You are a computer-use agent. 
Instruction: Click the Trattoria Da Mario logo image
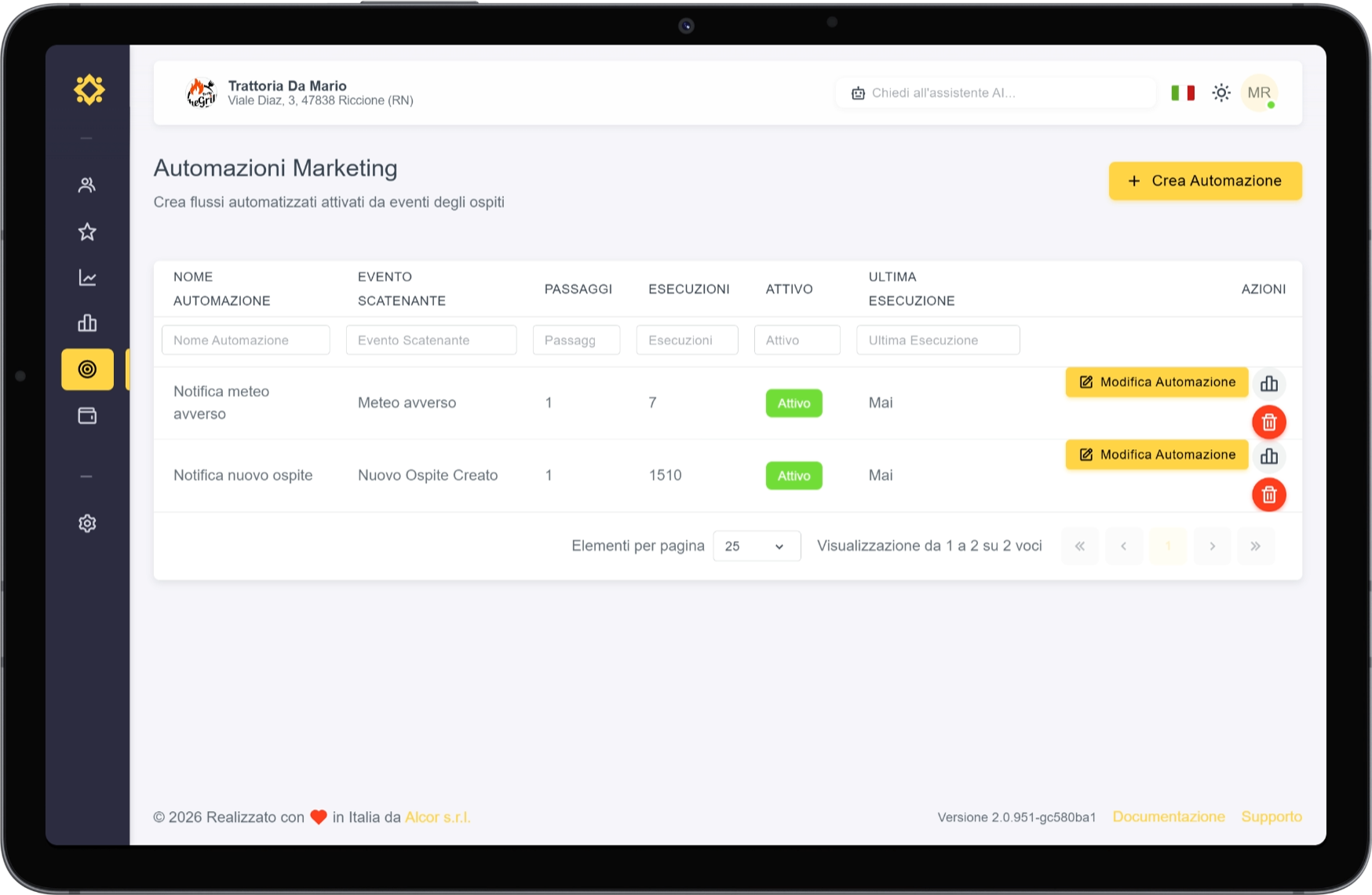(202, 93)
